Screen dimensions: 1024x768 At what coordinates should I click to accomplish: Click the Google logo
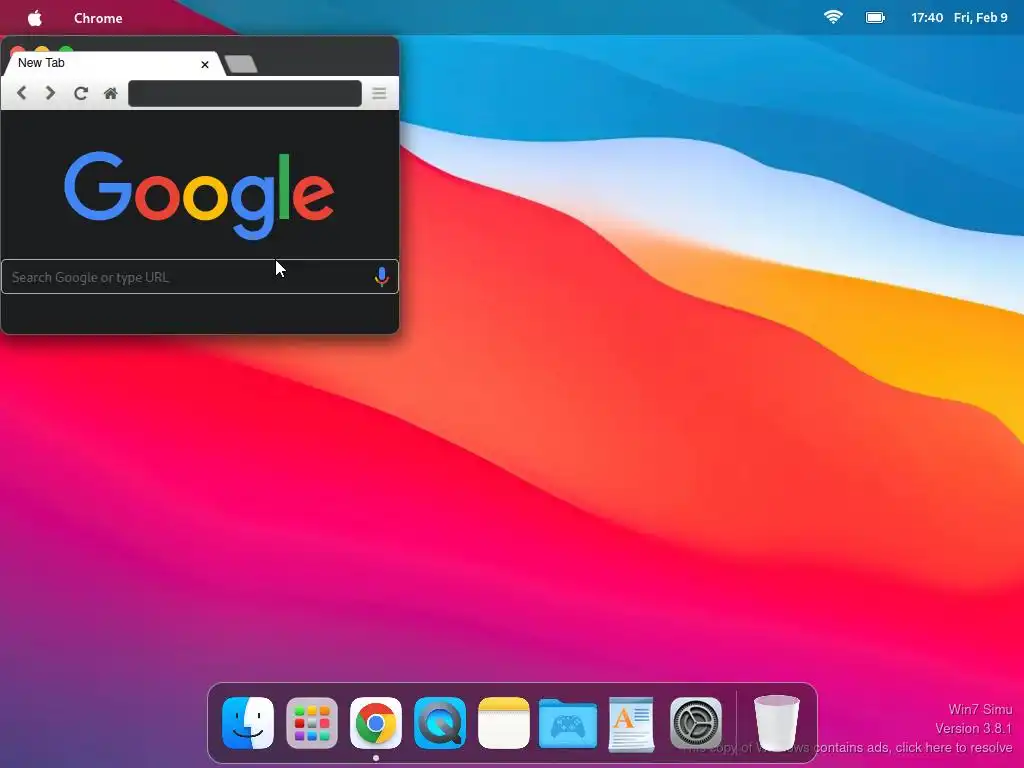[199, 195]
